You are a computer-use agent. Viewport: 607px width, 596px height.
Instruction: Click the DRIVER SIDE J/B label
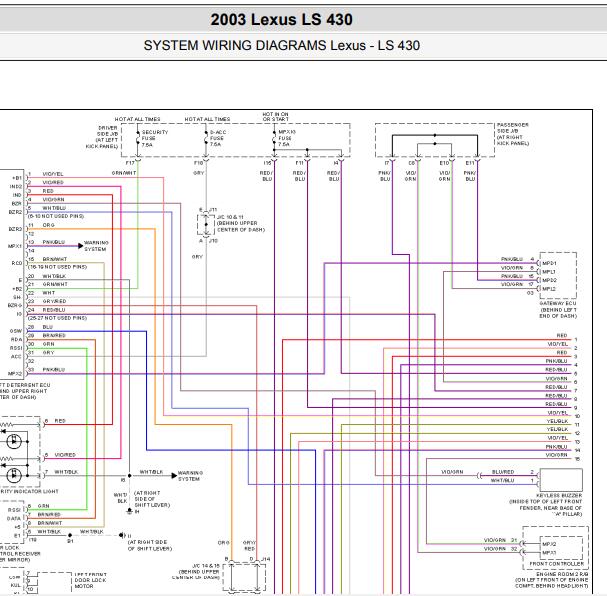pyautogui.click(x=101, y=137)
